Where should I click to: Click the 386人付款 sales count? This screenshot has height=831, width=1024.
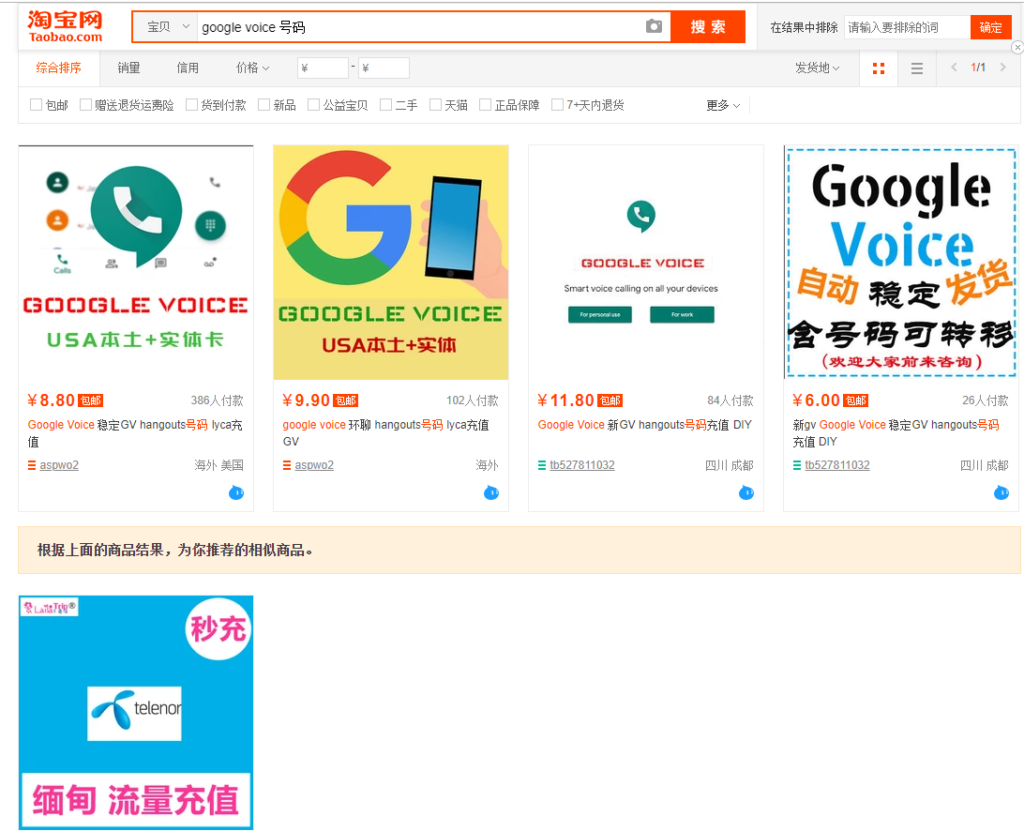217,400
